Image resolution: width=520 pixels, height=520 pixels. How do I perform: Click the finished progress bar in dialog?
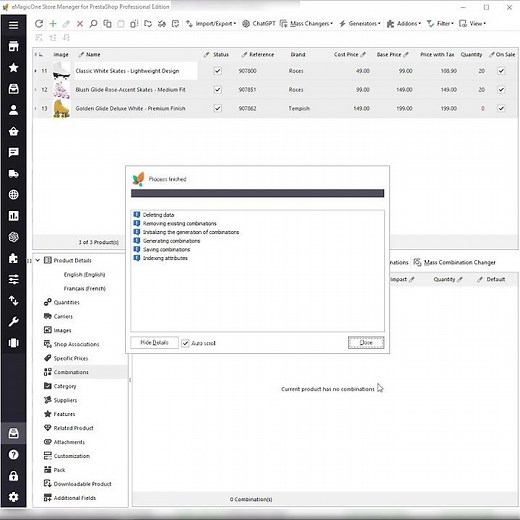pos(257,193)
